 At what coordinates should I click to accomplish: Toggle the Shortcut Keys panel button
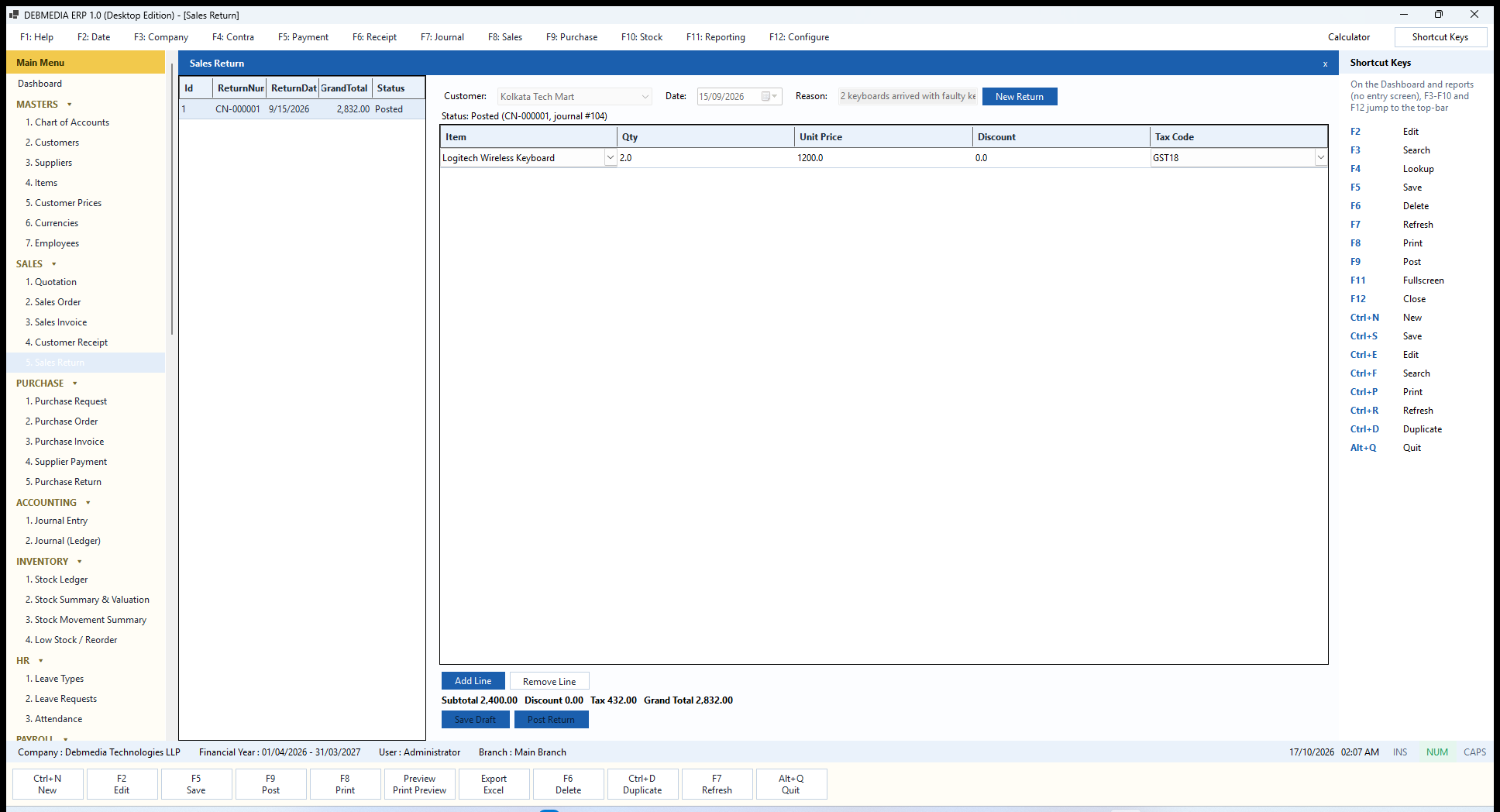[x=1440, y=37]
